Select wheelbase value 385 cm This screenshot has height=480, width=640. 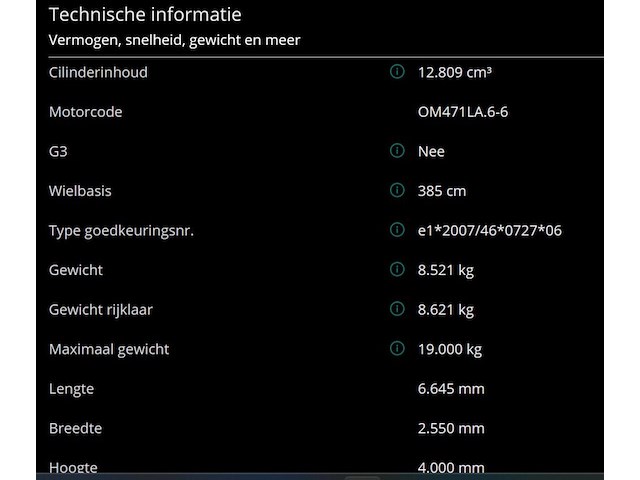[442, 191]
